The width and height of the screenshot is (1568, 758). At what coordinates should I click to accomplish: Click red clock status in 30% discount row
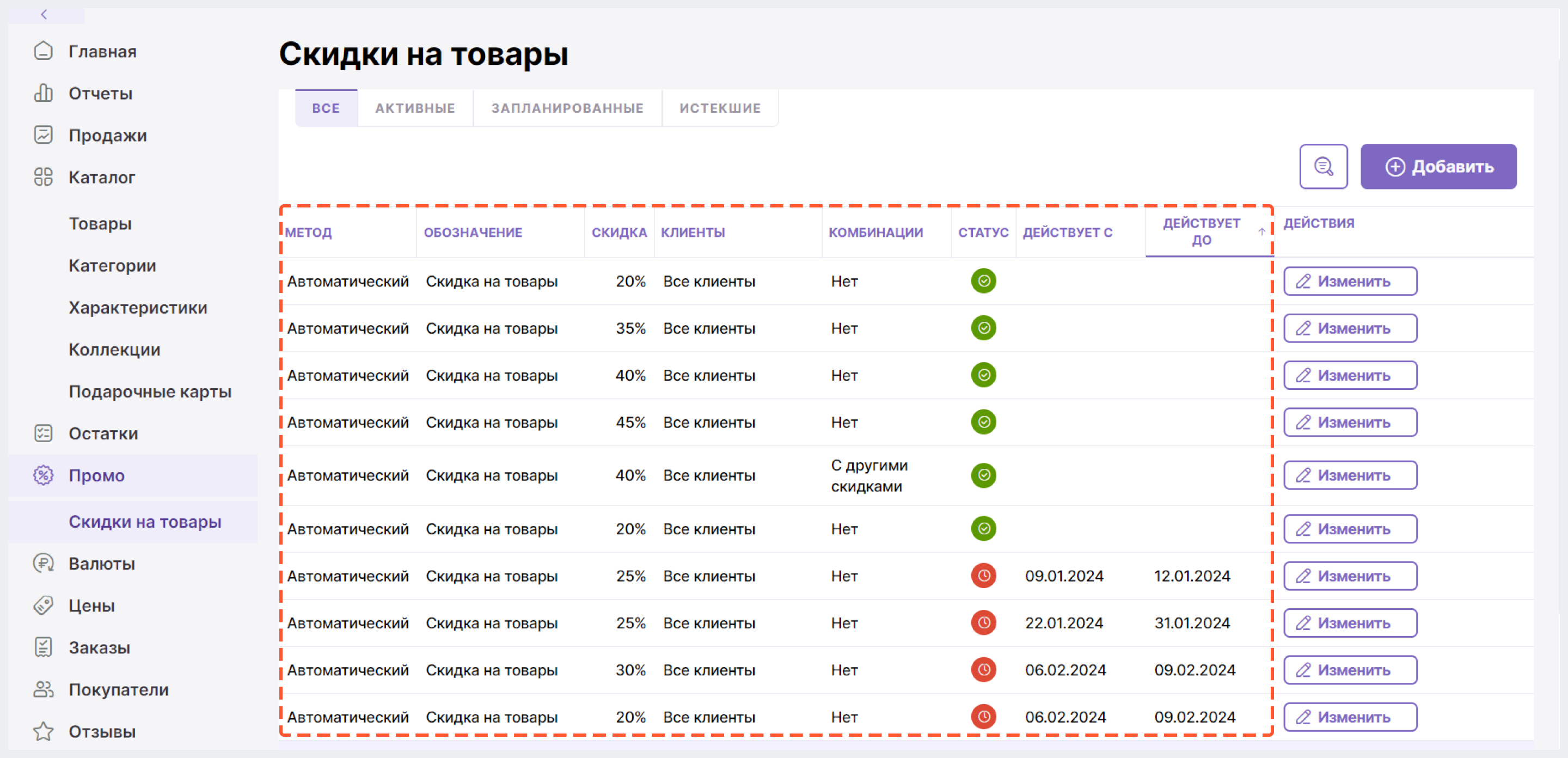pos(983,670)
